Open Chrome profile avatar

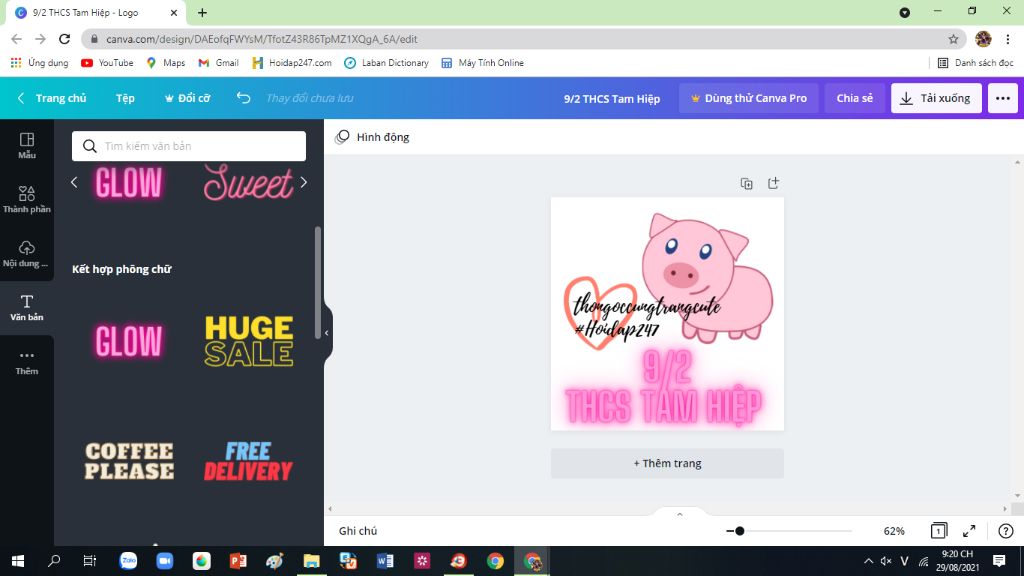click(983, 39)
